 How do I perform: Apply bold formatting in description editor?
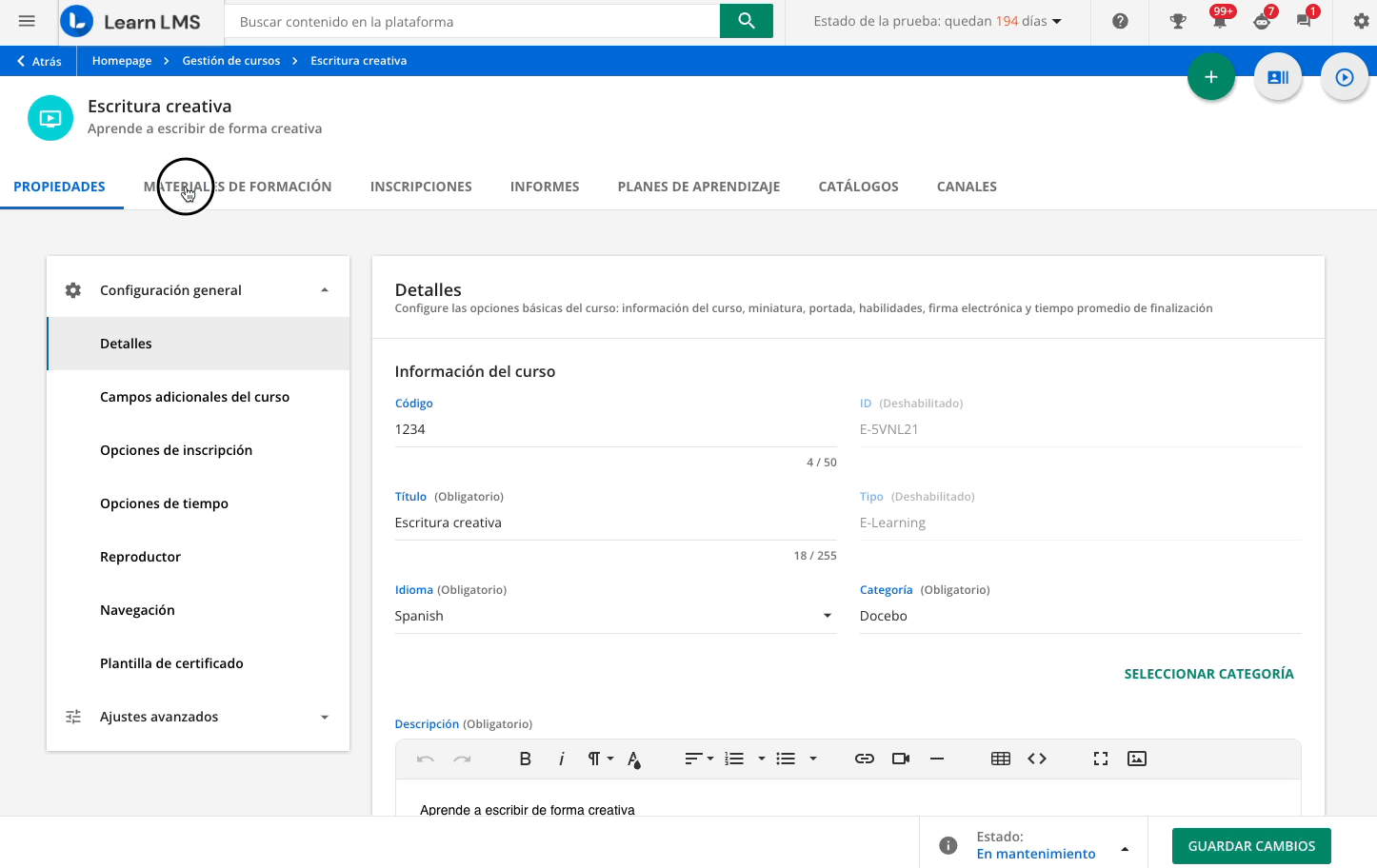point(525,759)
